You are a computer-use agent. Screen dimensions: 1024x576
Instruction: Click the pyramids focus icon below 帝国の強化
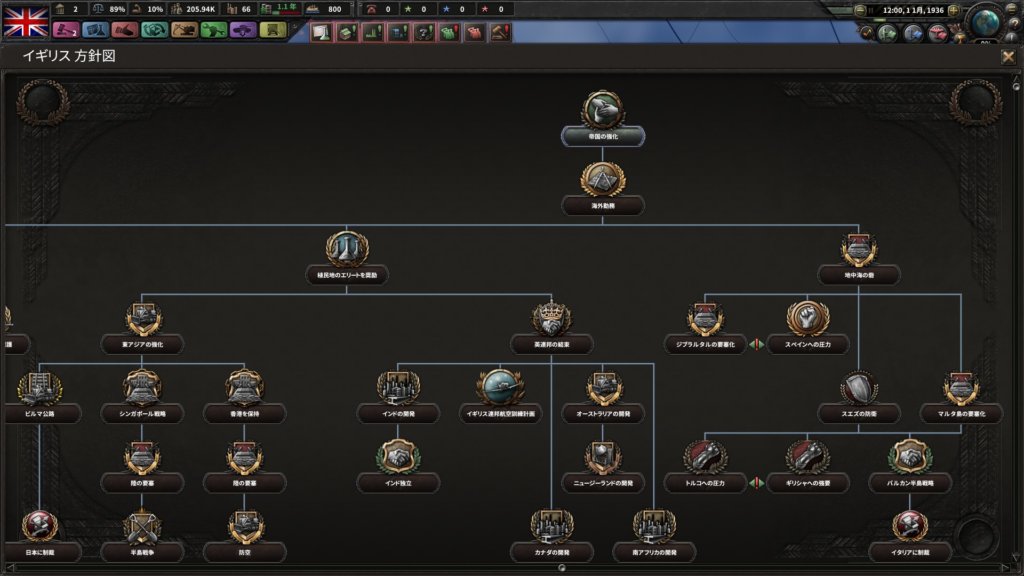point(603,180)
